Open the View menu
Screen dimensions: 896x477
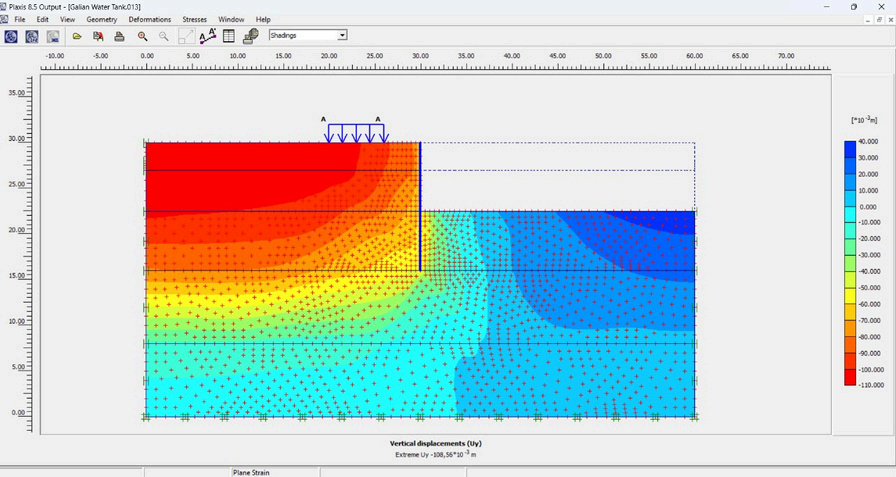[x=67, y=19]
